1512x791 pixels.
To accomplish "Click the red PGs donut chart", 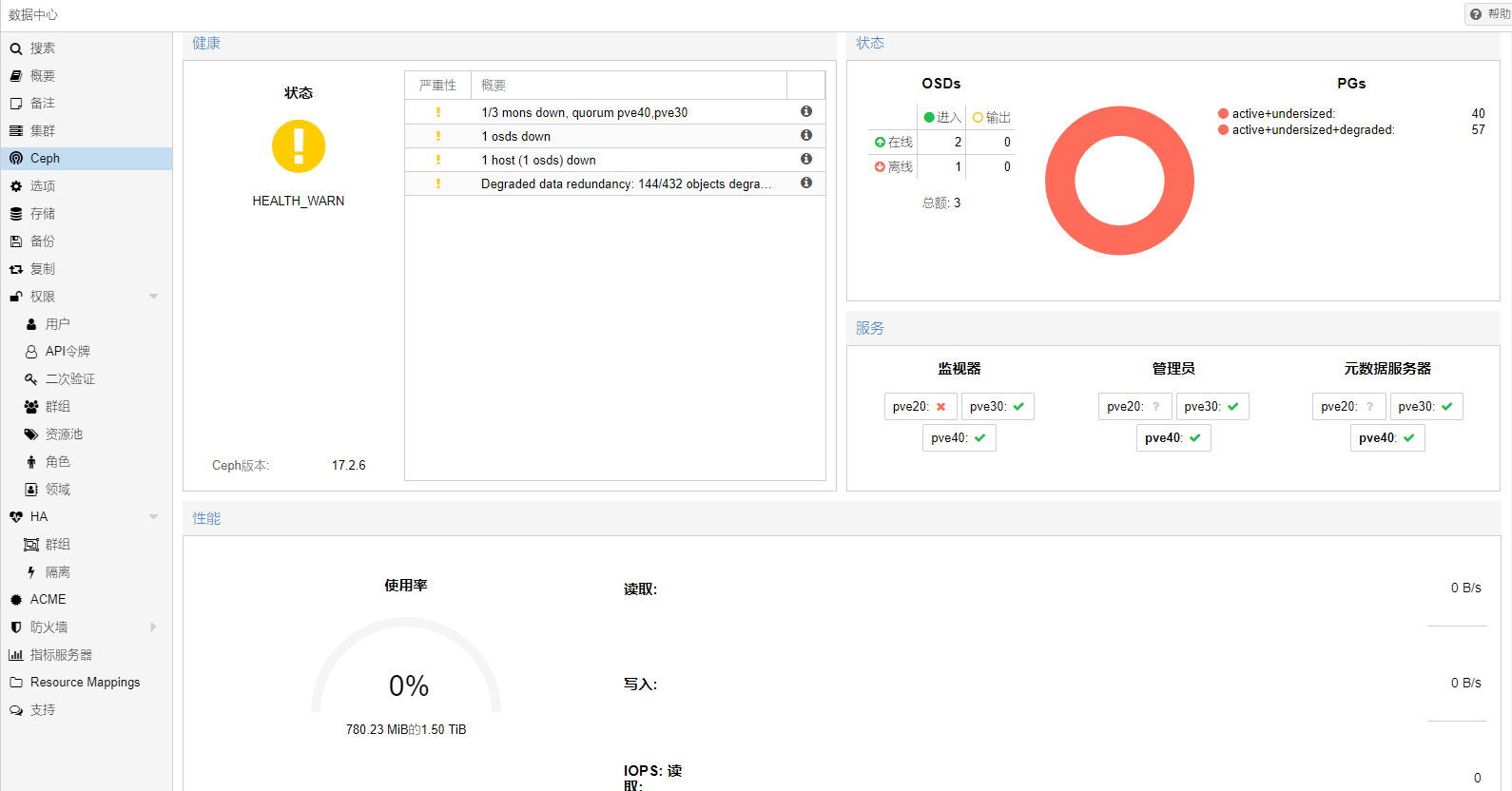I will click(1119, 181).
